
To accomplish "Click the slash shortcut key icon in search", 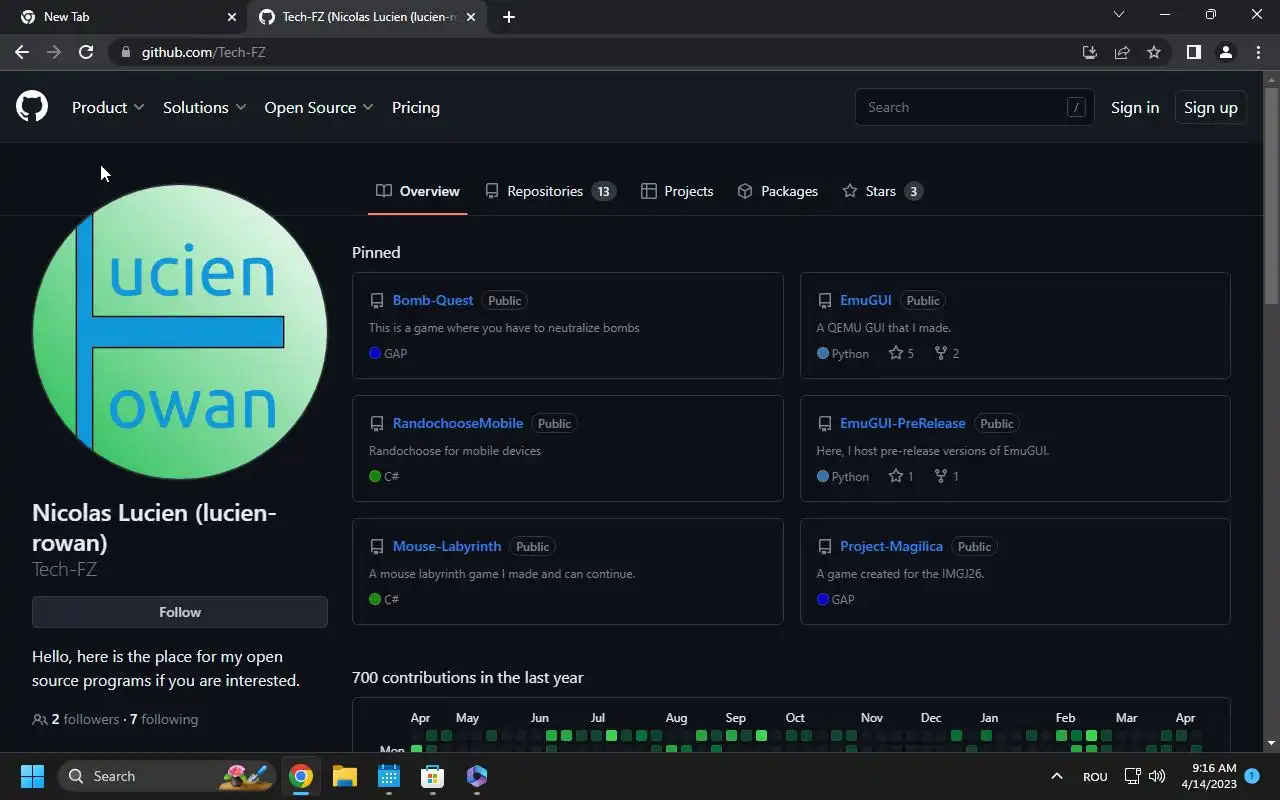I will [1076, 107].
